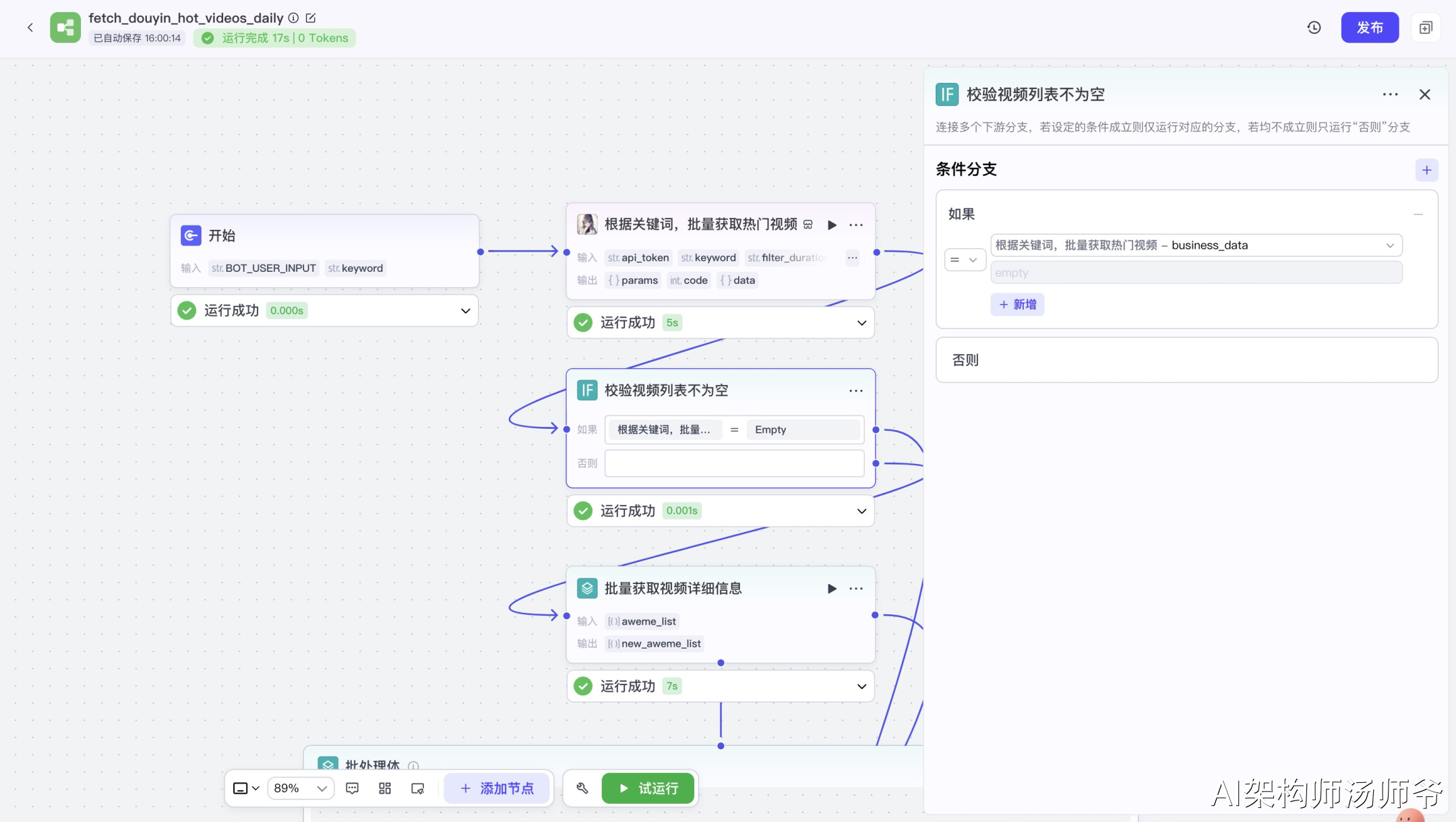Expand the 7s run success result
The height and width of the screenshot is (822, 1456).
pos(861,686)
